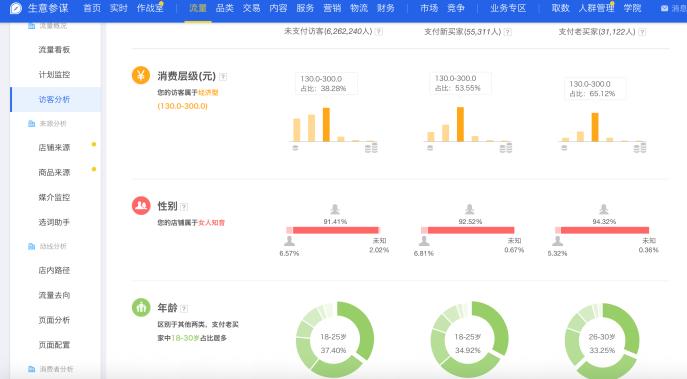The height and width of the screenshot is (379, 687).
Task: Click small left icon under 支付老买家 bar chart
Action: pos(564,148)
